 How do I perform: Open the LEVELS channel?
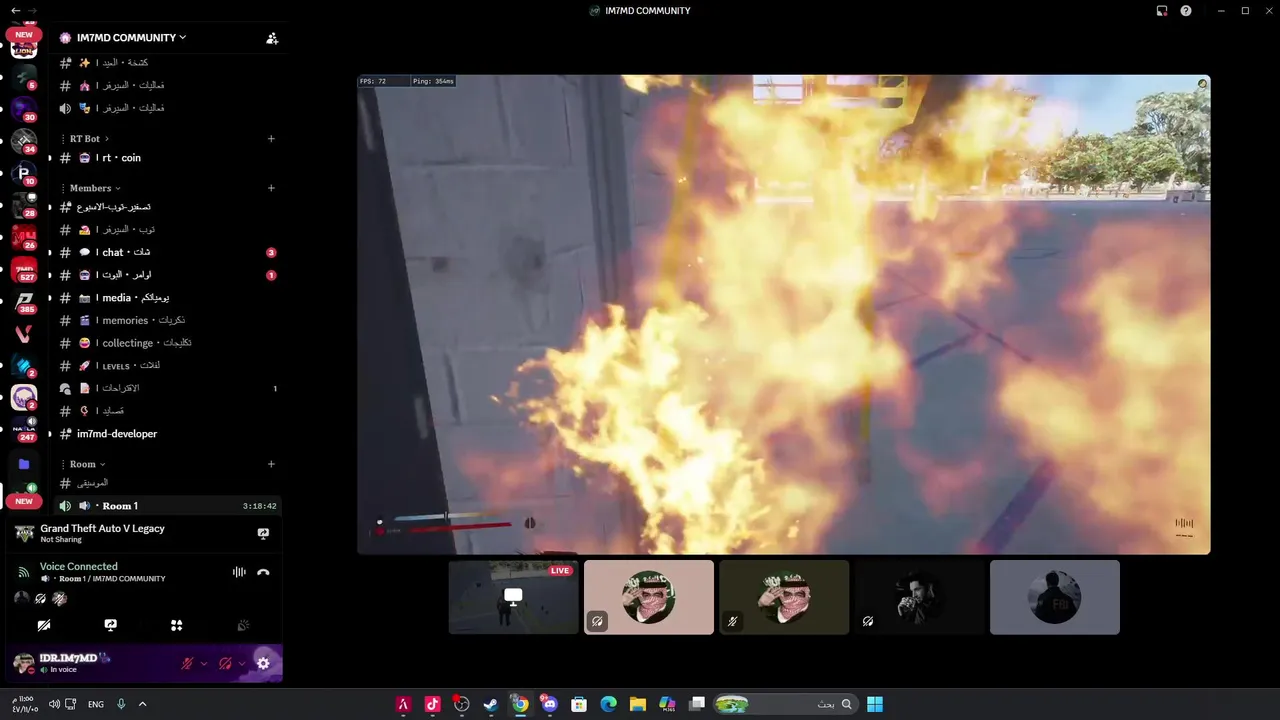[x=167, y=366]
